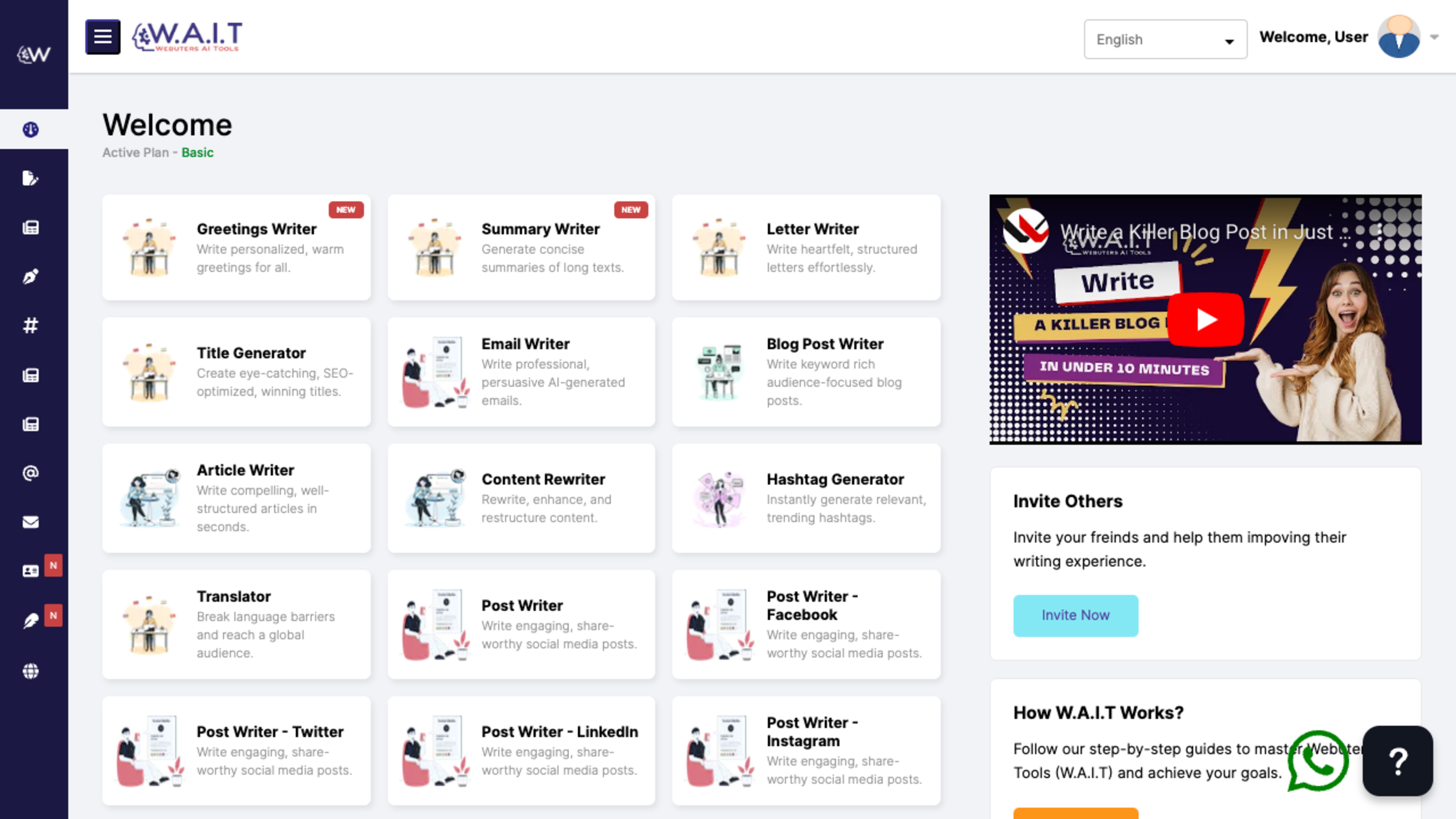This screenshot has height=819, width=1456.
Task: Open the English language dropdown
Action: pos(1165,39)
